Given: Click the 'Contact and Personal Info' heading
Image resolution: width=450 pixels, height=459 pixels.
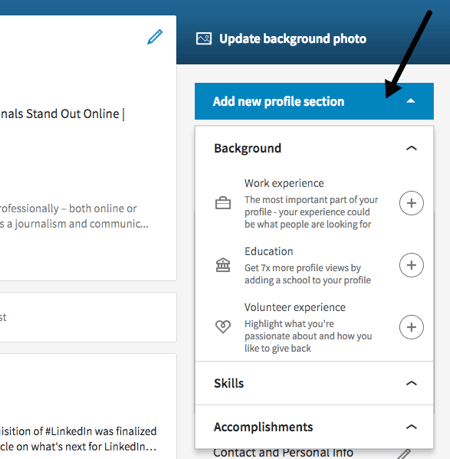Looking at the screenshot, I should click(283, 453).
